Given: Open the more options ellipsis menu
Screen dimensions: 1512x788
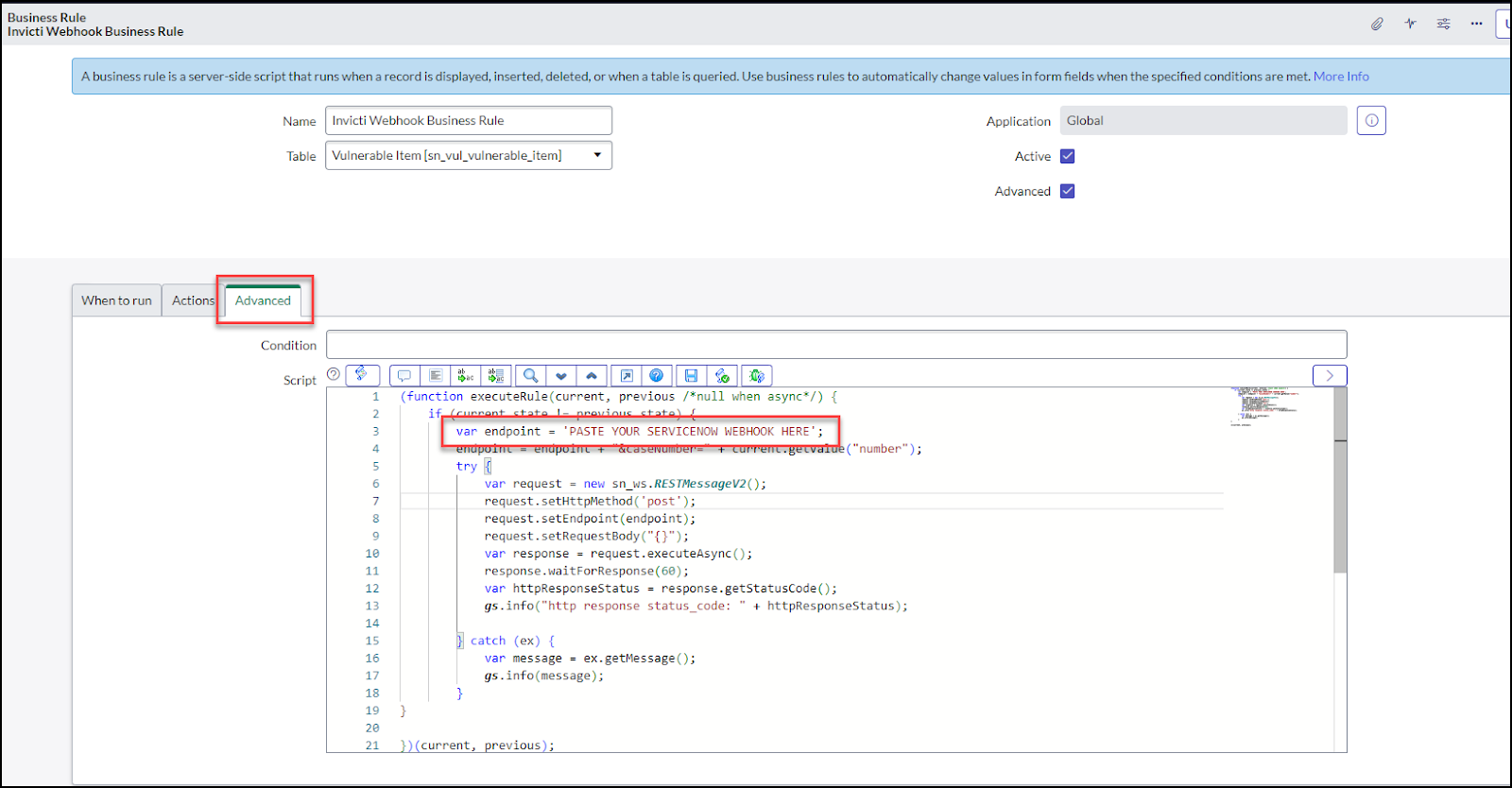Looking at the screenshot, I should (x=1476, y=24).
